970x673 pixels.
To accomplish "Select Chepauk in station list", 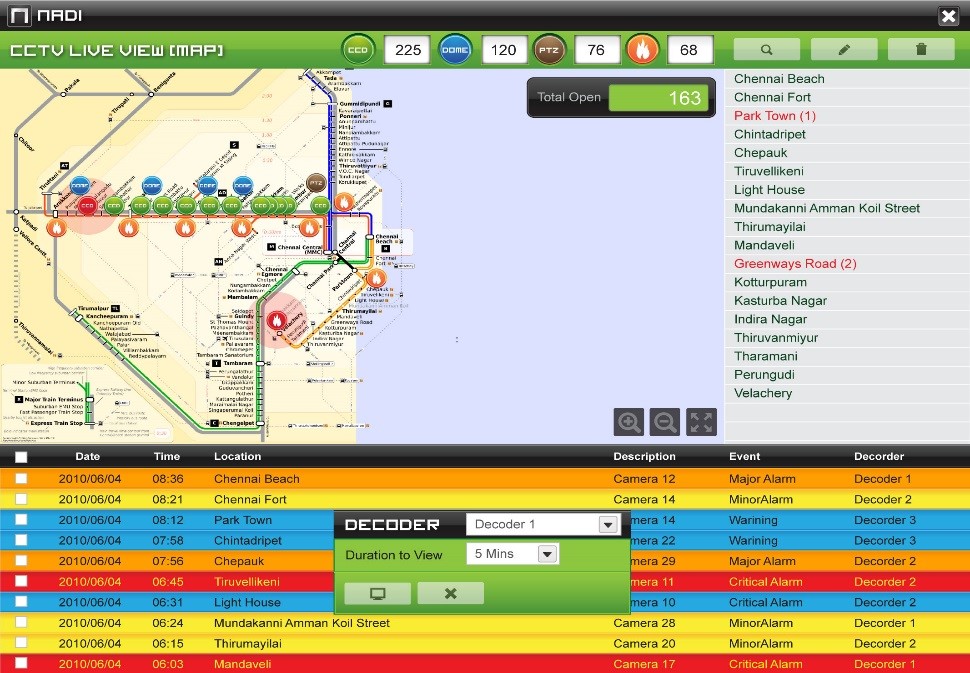I will 760,153.
